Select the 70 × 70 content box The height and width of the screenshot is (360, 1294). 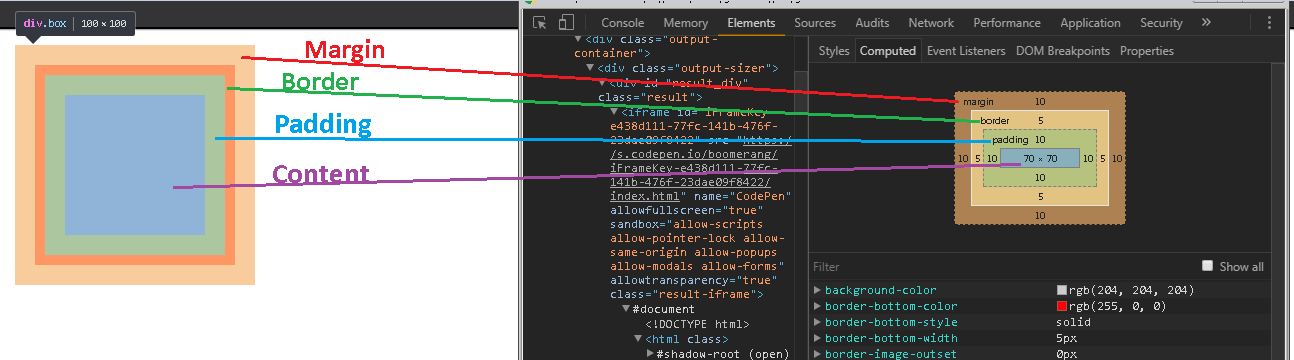(x=1040, y=158)
